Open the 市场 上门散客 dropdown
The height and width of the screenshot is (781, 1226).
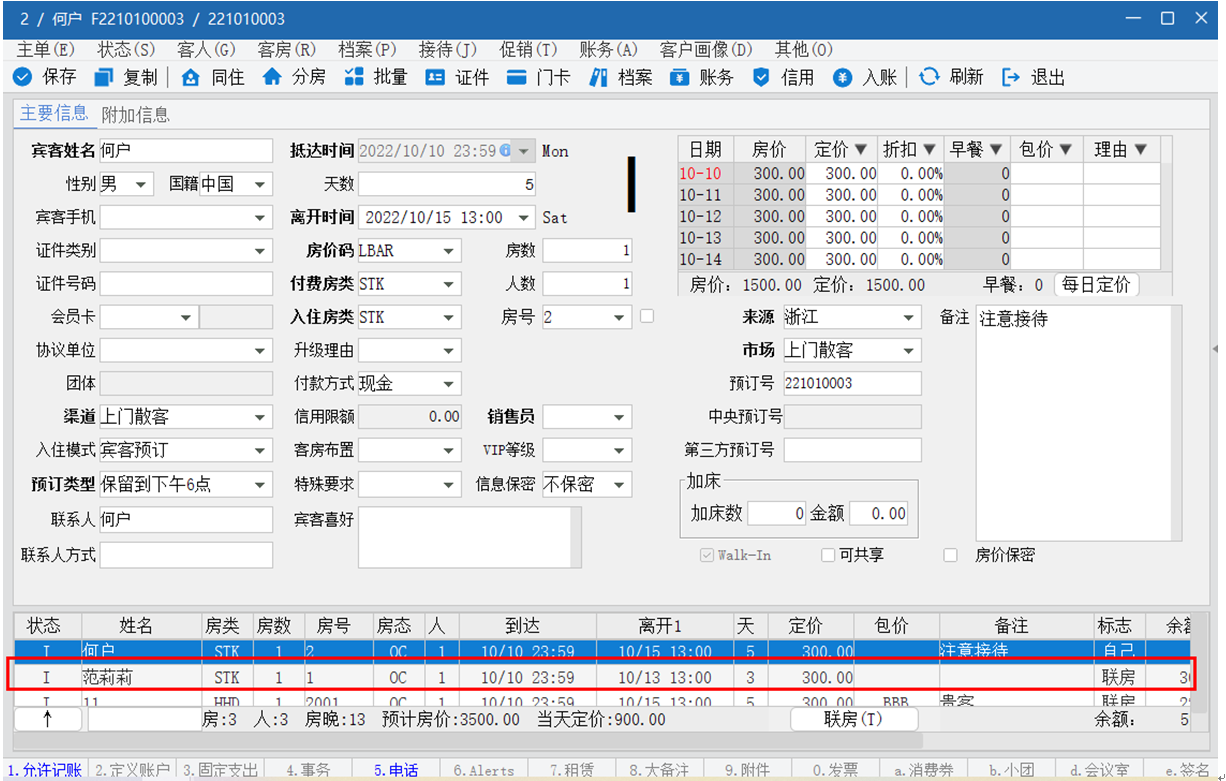coord(908,350)
